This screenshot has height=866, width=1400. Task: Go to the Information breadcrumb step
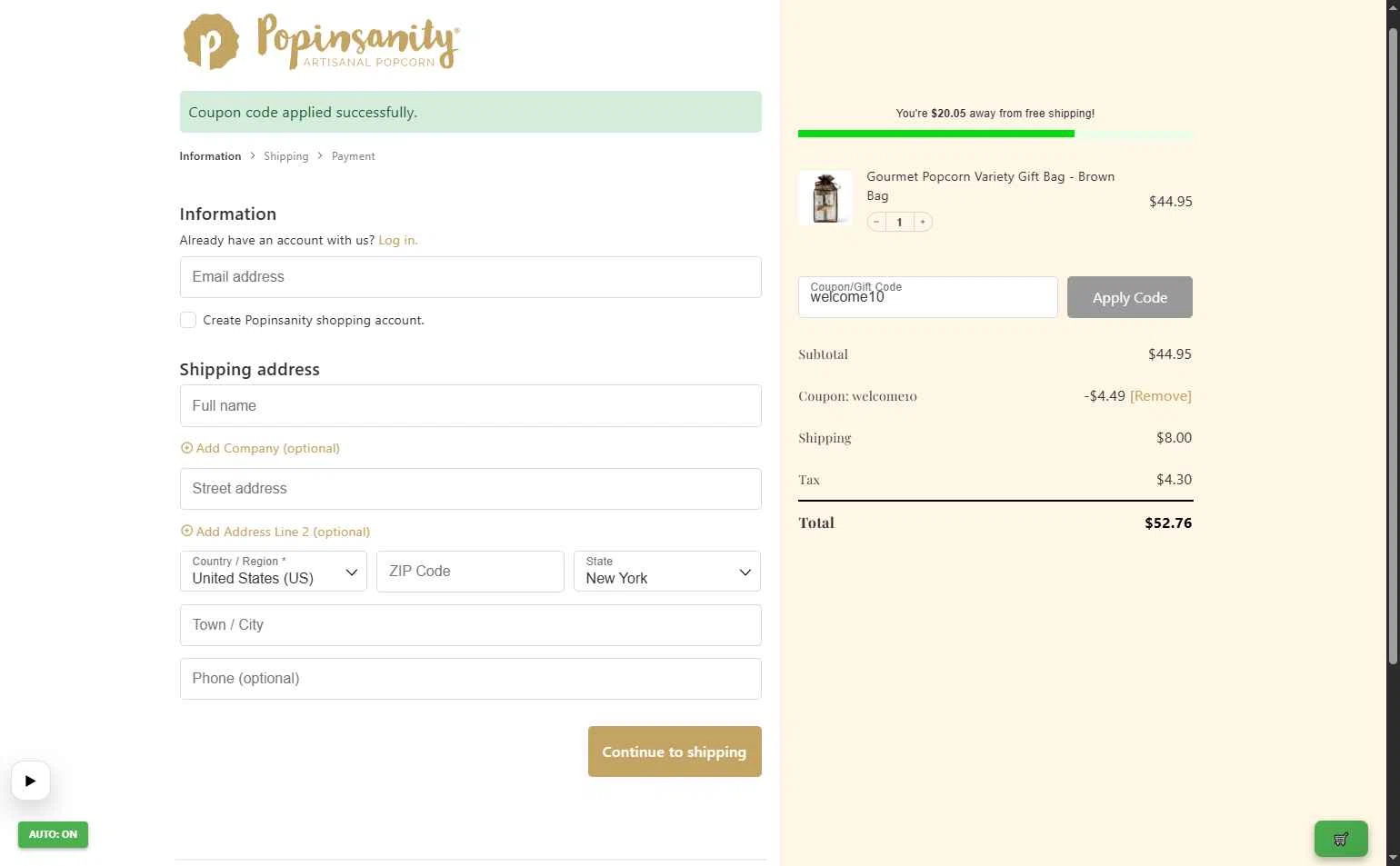(x=210, y=156)
